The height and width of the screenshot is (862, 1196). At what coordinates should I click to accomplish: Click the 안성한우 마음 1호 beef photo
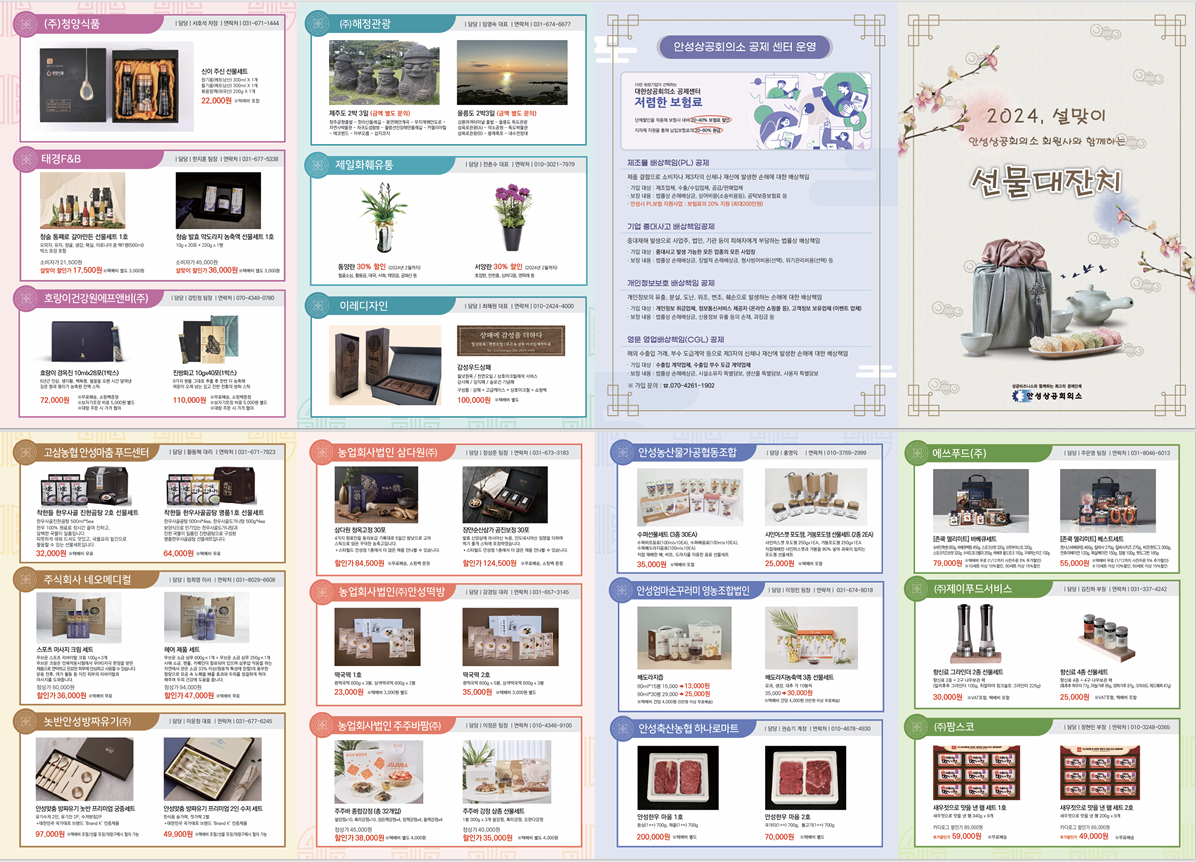coord(677,779)
